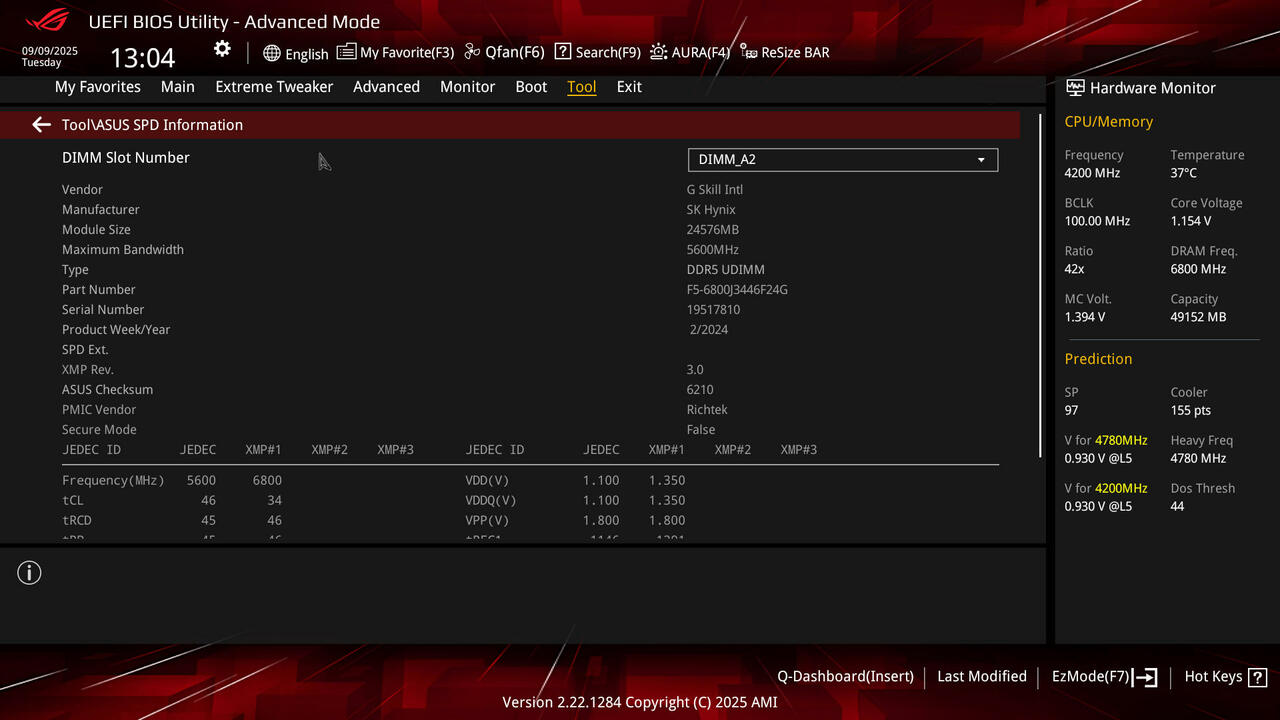Click the XMP Rev. value 3.0
This screenshot has height=720, width=1280.
[695, 370]
